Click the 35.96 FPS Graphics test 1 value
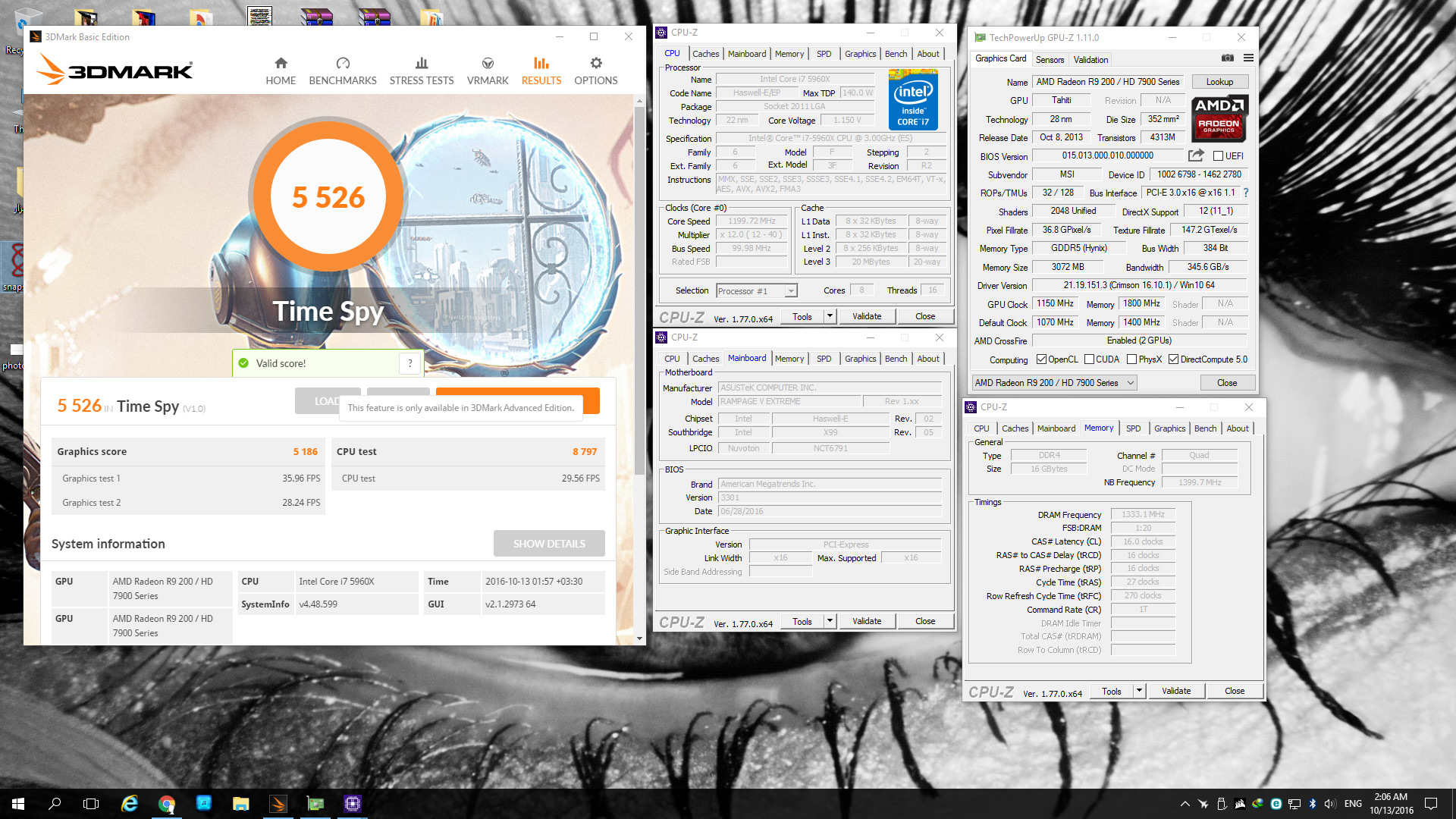1456x819 pixels. 301,479
